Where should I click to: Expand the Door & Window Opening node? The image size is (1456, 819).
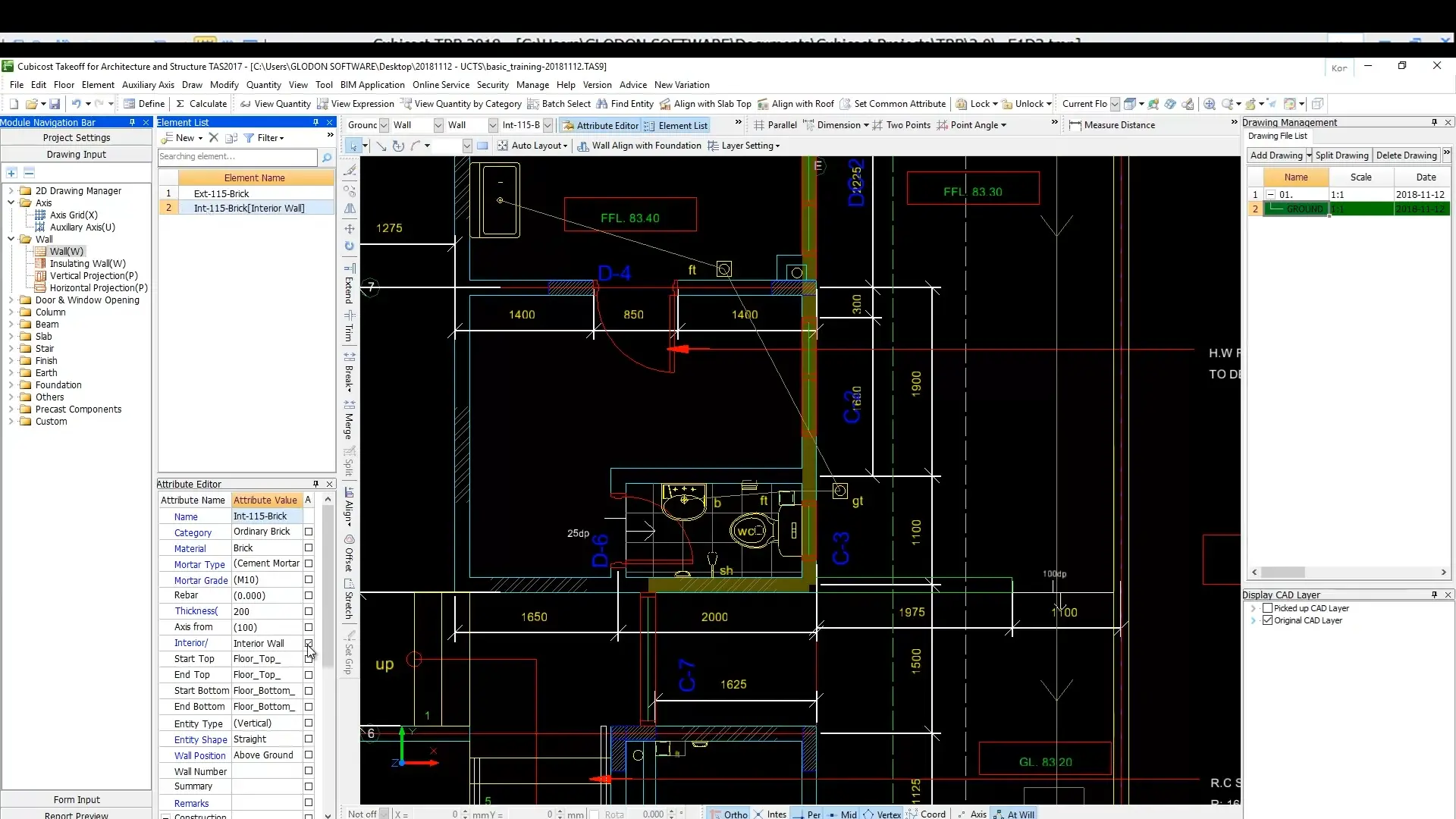click(11, 300)
